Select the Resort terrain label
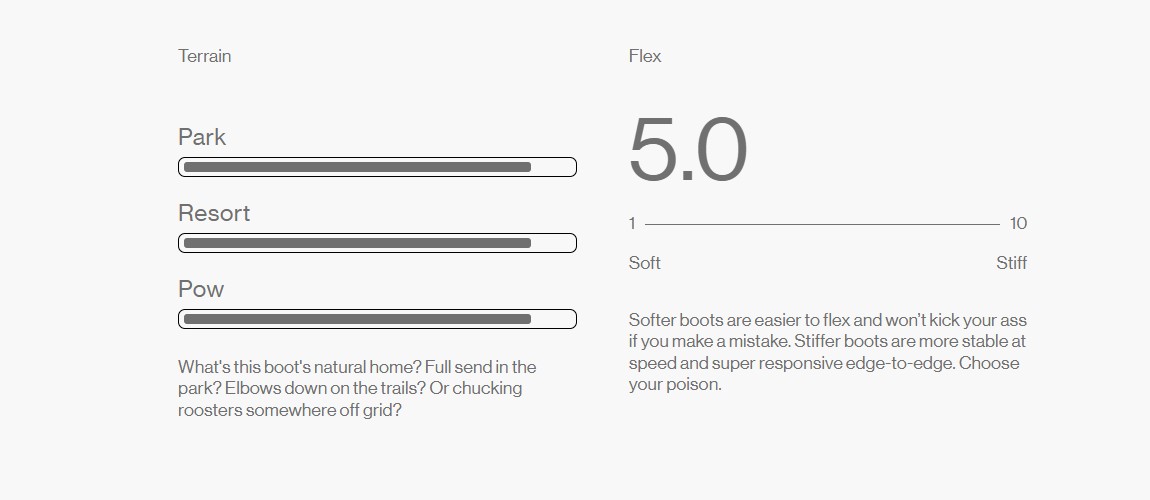 click(214, 213)
